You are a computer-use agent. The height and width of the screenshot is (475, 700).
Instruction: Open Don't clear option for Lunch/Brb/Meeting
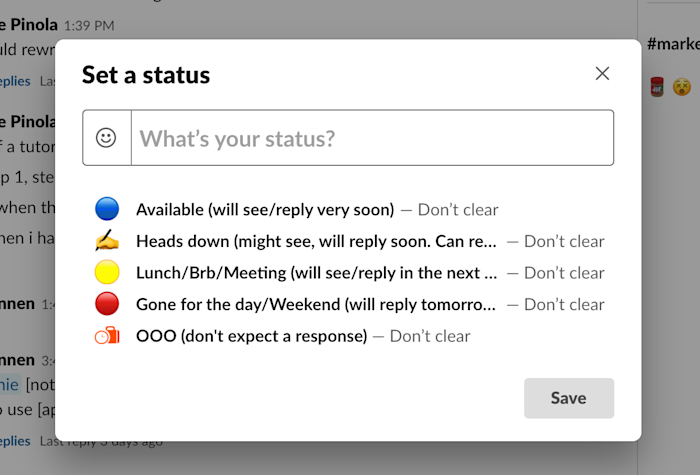[x=564, y=273]
